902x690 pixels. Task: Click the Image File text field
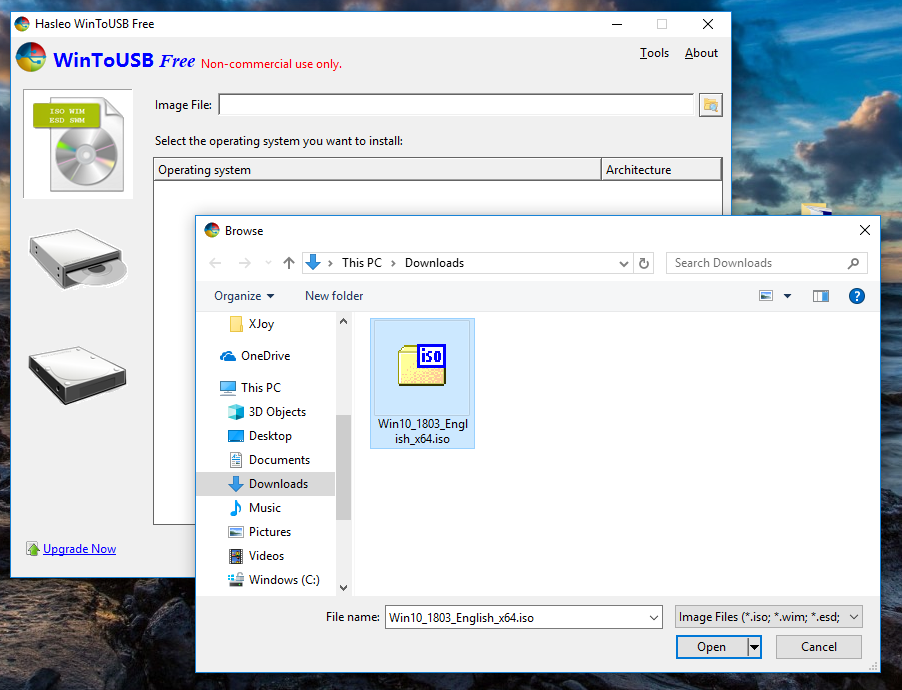(456, 105)
